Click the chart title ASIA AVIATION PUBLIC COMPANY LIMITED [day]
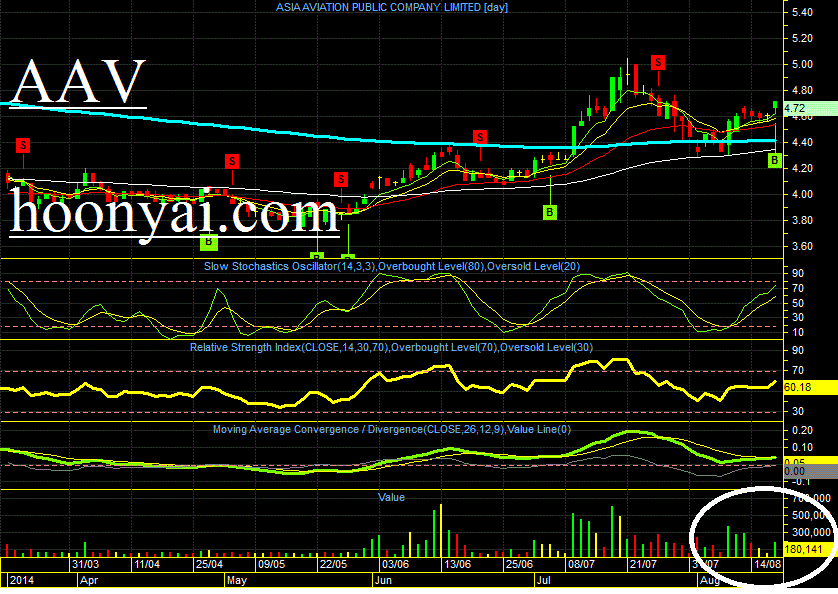838x594 pixels. click(x=391, y=7)
